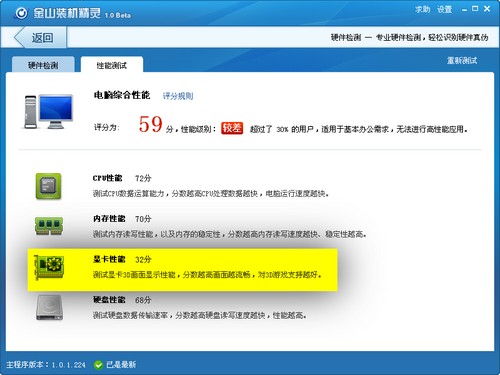Click the hard disk icon
The width and height of the screenshot is (500, 375).
[49, 307]
